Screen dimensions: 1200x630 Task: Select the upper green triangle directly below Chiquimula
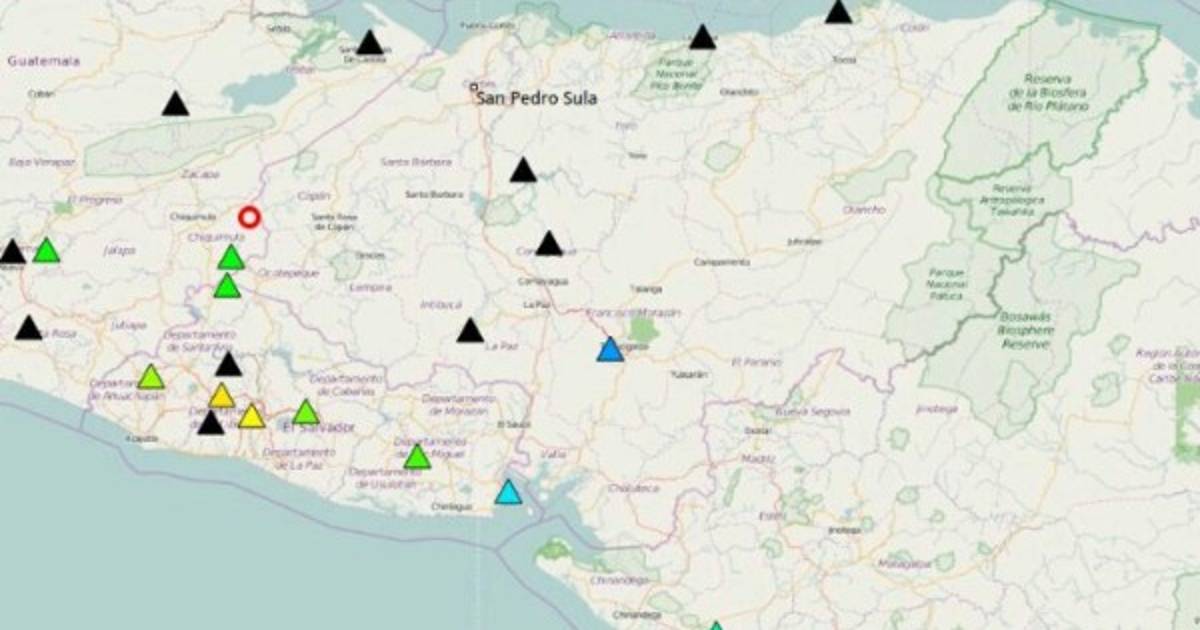coord(231,259)
